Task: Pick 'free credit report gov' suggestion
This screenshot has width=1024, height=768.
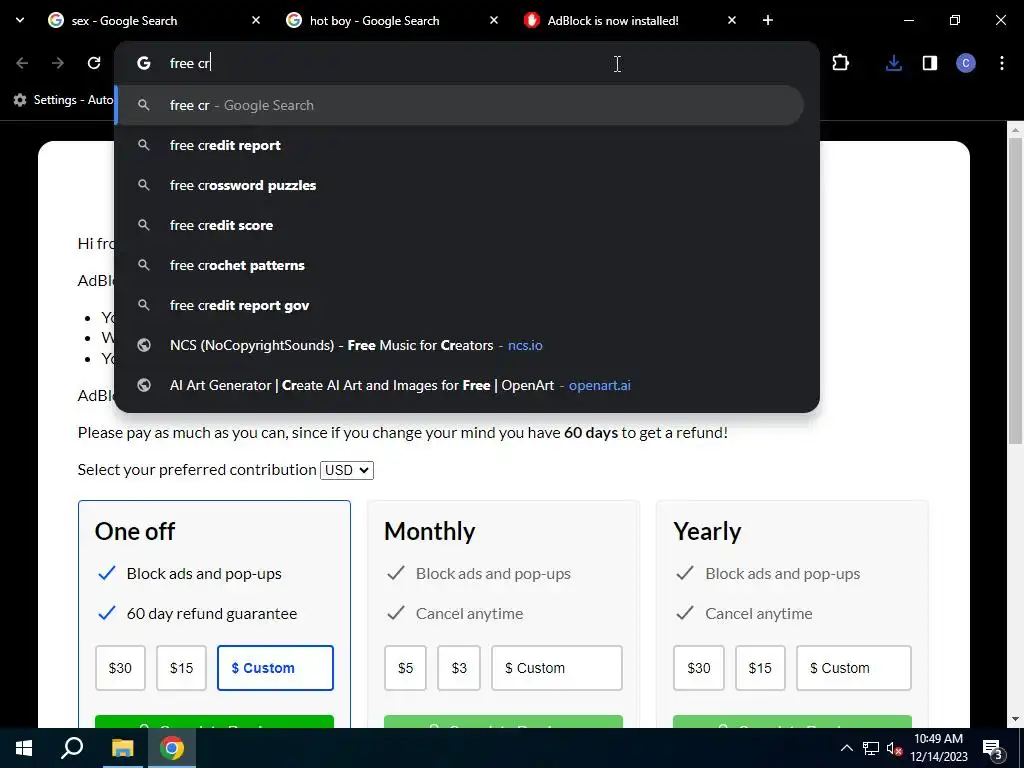Action: tap(460, 305)
